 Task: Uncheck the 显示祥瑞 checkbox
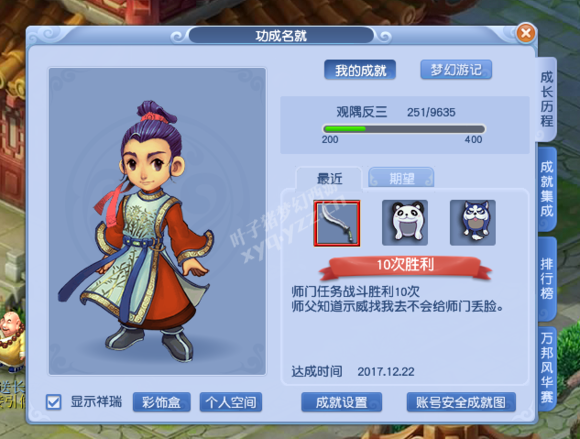tap(54, 402)
